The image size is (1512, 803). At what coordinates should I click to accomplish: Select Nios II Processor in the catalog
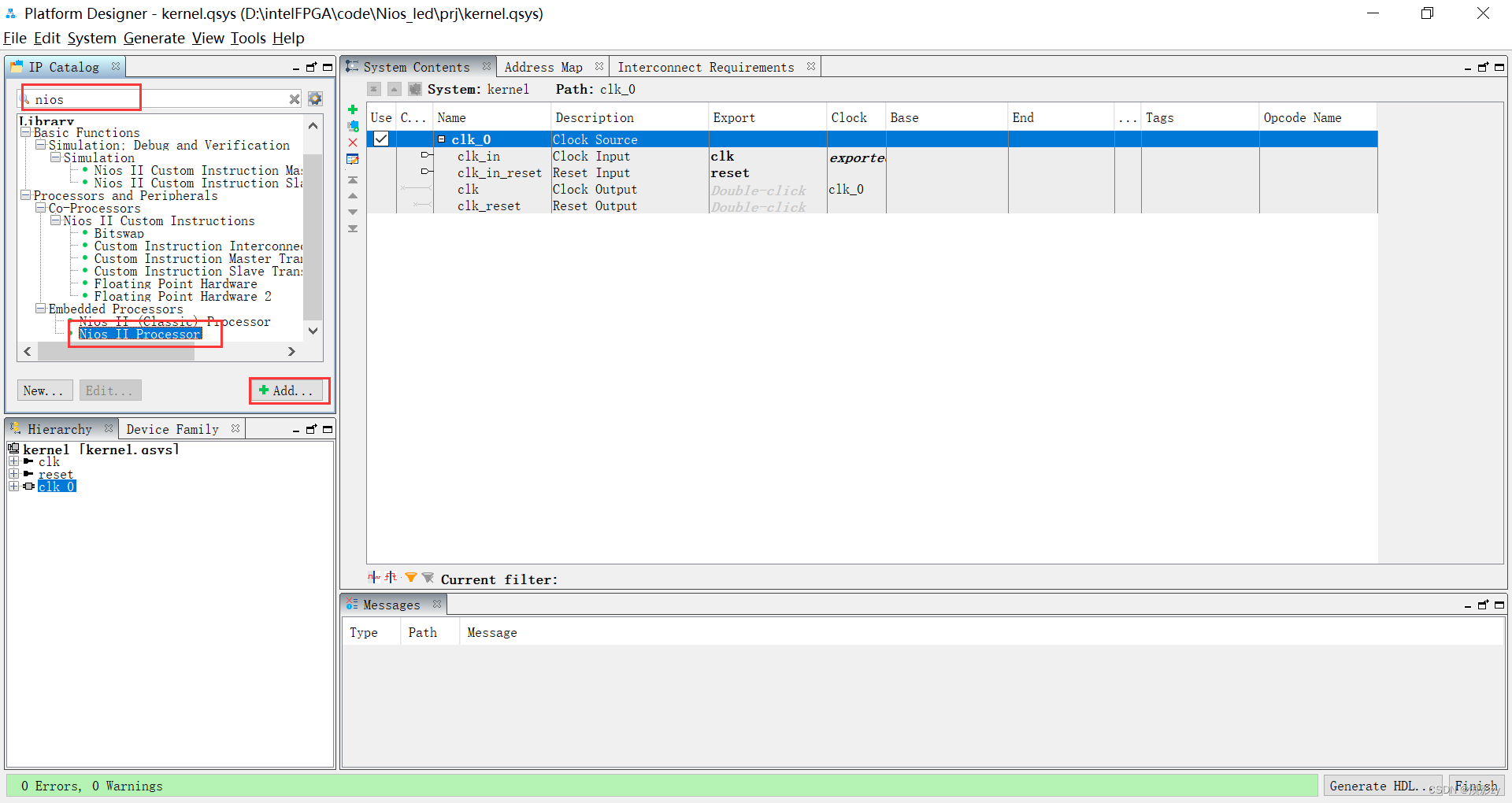tap(140, 334)
